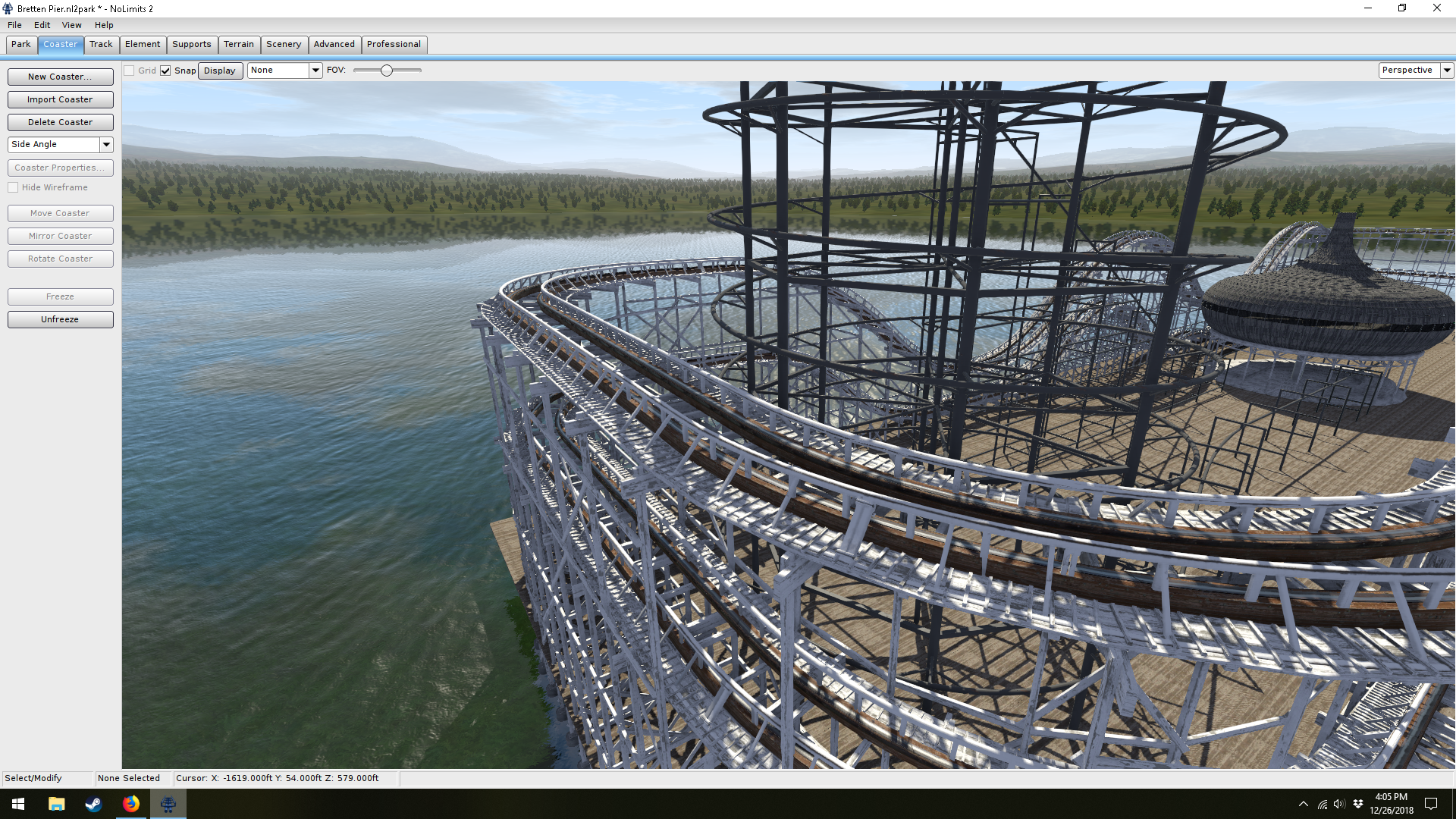Open Steam from the taskbar
Image resolution: width=1456 pixels, height=819 pixels.
(93, 804)
